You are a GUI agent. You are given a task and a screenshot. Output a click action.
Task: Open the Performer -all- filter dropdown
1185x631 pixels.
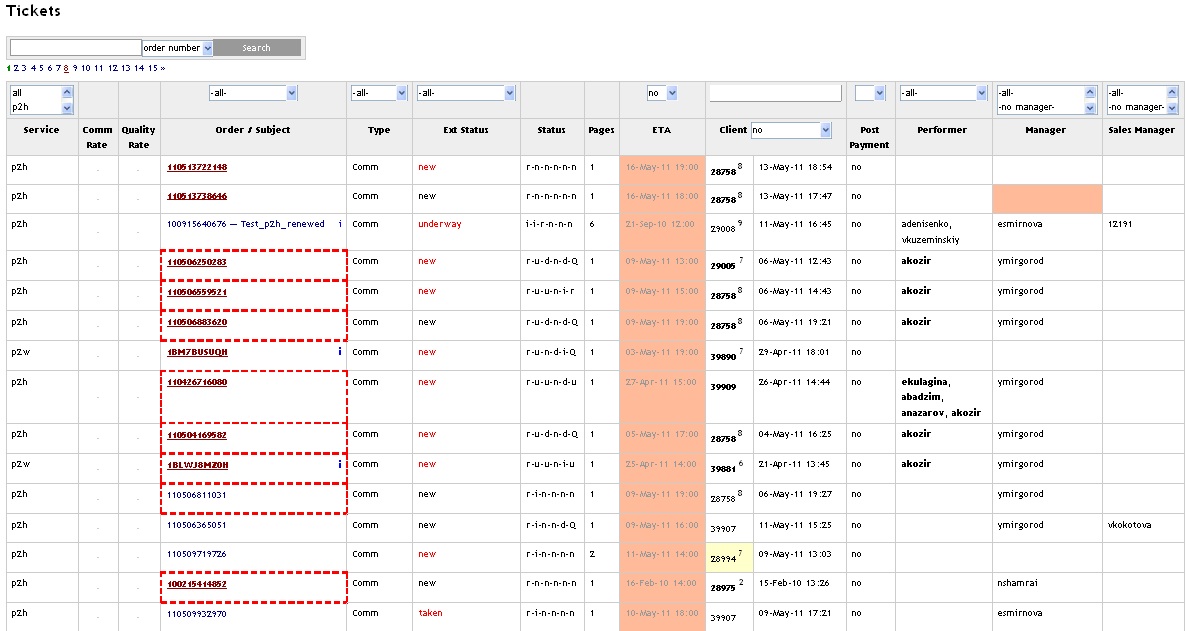(x=982, y=92)
